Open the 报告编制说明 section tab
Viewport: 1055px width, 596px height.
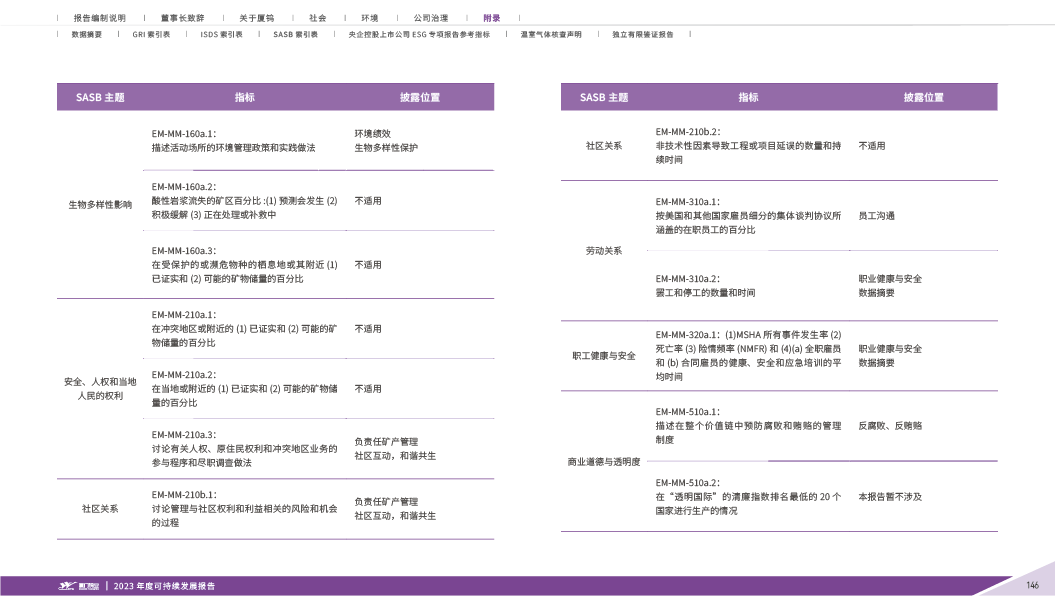click(x=100, y=18)
